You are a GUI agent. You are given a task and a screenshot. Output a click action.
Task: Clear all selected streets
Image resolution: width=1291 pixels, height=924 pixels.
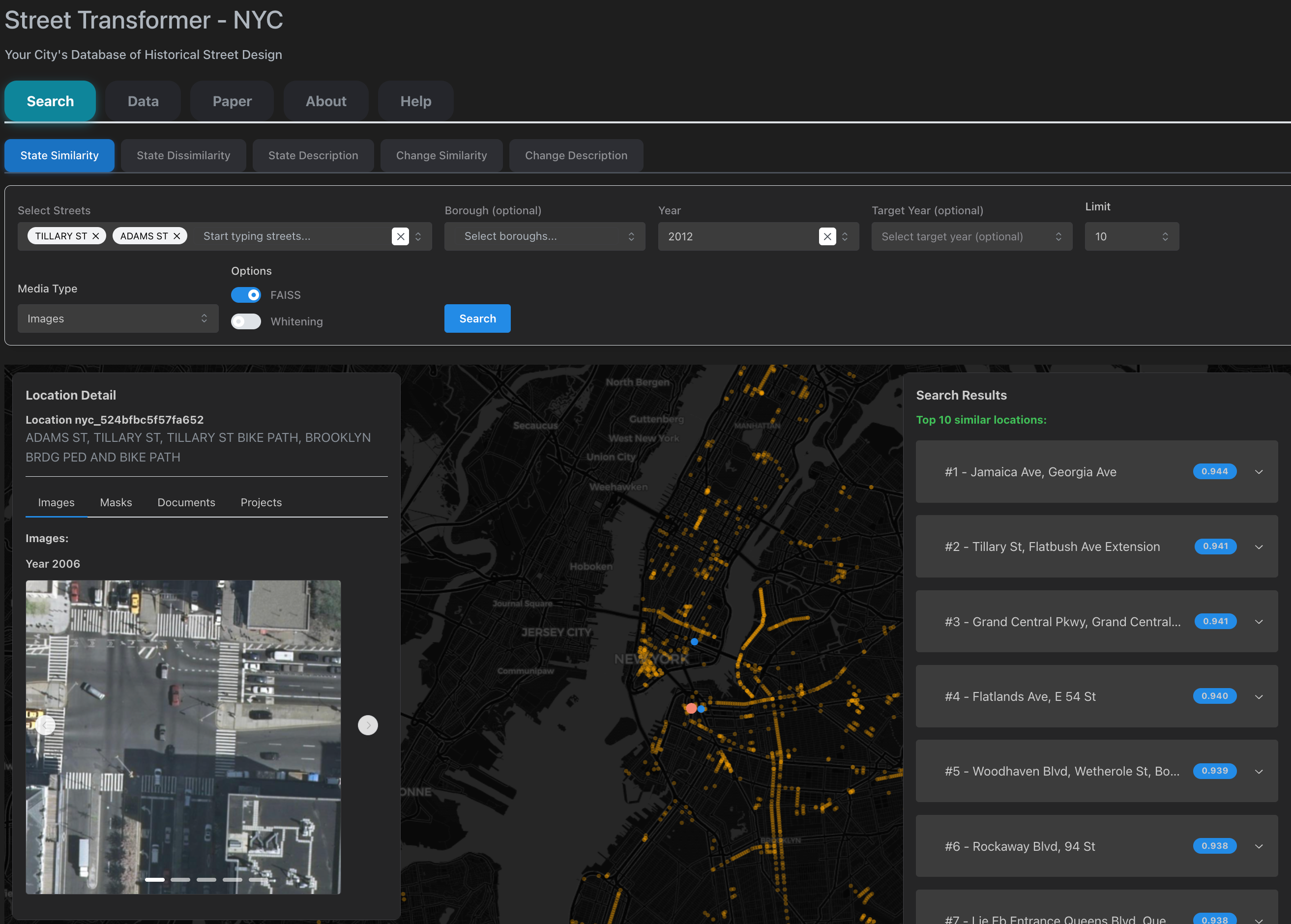401,237
